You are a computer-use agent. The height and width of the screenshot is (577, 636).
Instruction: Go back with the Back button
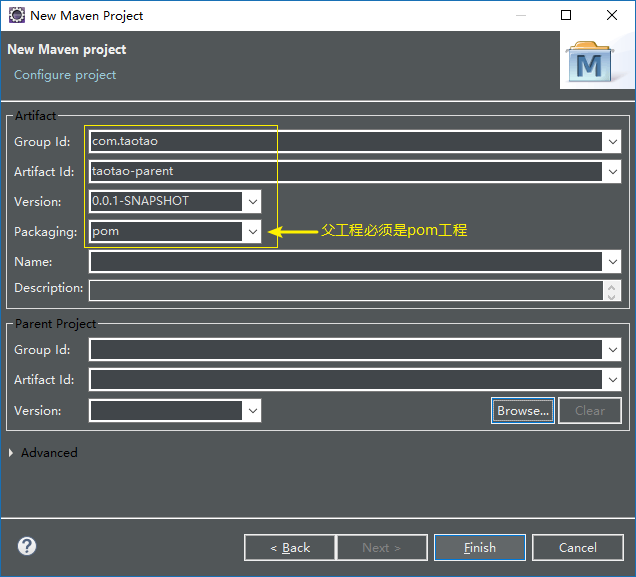tap(290, 548)
